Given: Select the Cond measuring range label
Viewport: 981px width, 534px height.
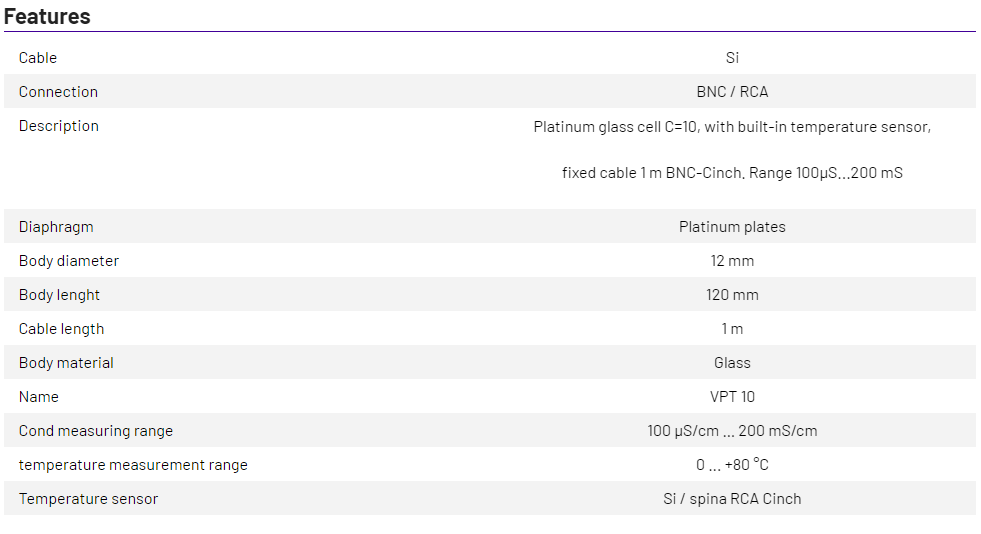Looking at the screenshot, I should [x=95, y=431].
